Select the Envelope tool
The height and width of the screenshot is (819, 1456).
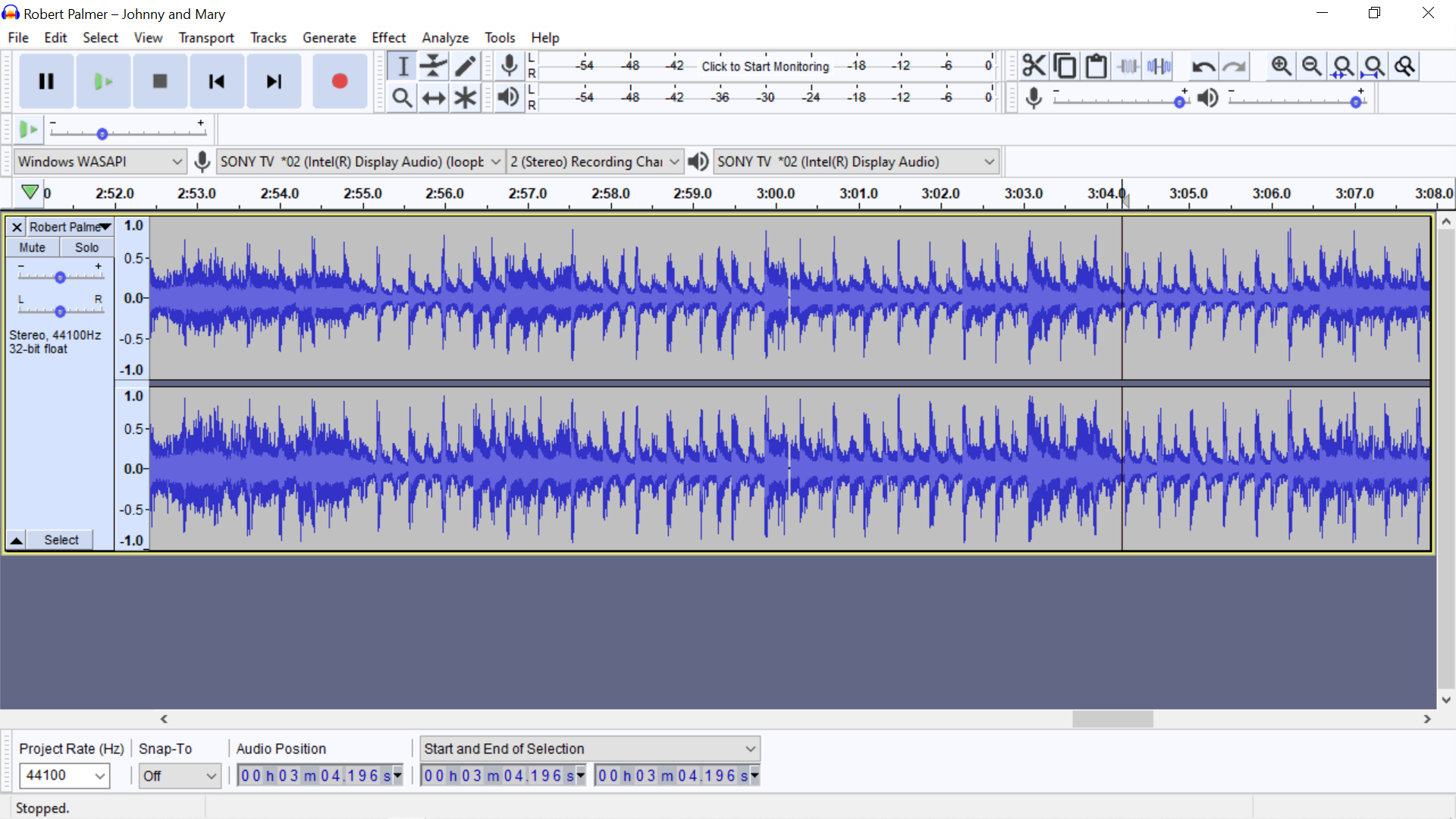[434, 66]
